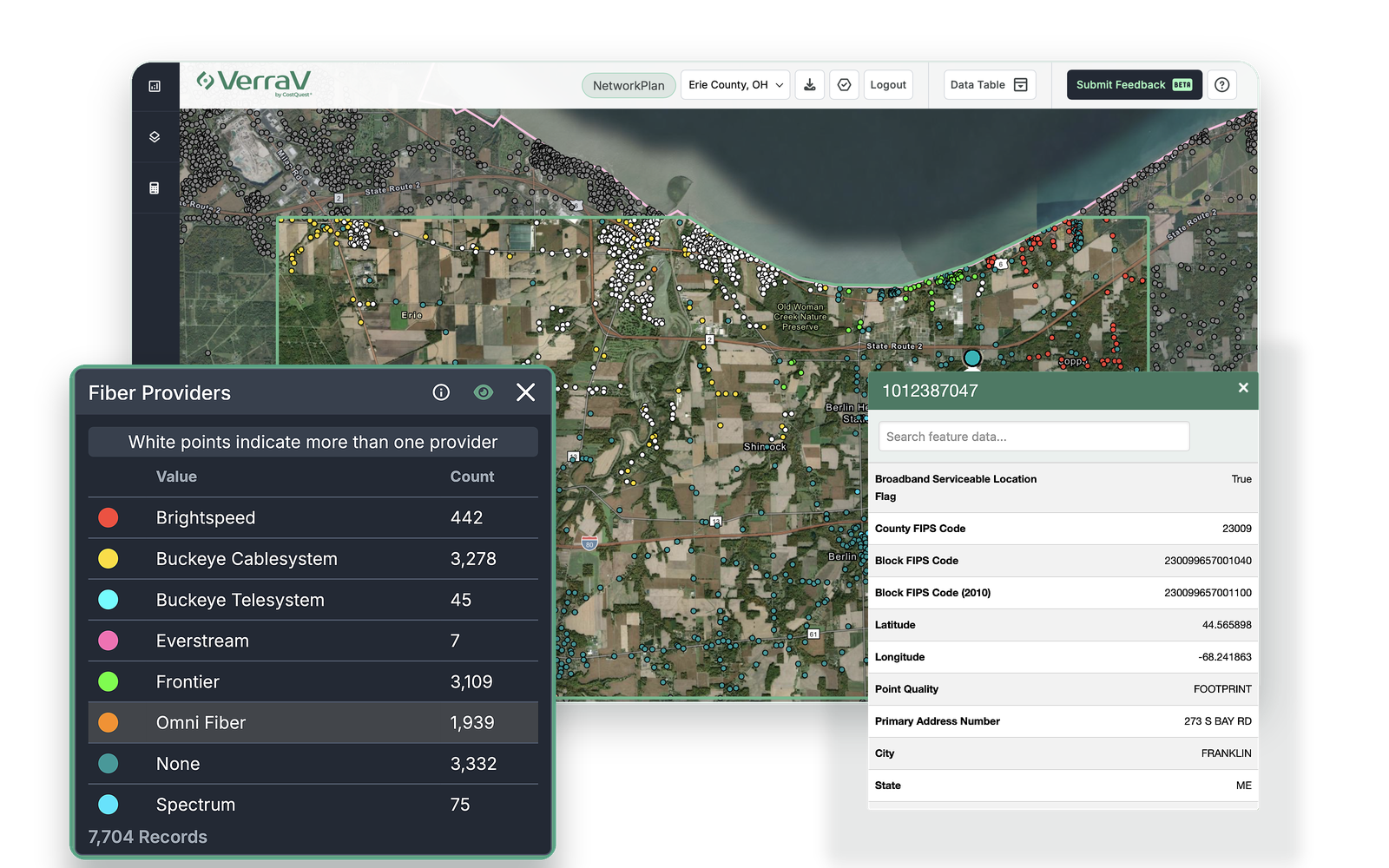Click the green Frontier swatch
Viewport: 1389px width, 868px height.
point(109,681)
